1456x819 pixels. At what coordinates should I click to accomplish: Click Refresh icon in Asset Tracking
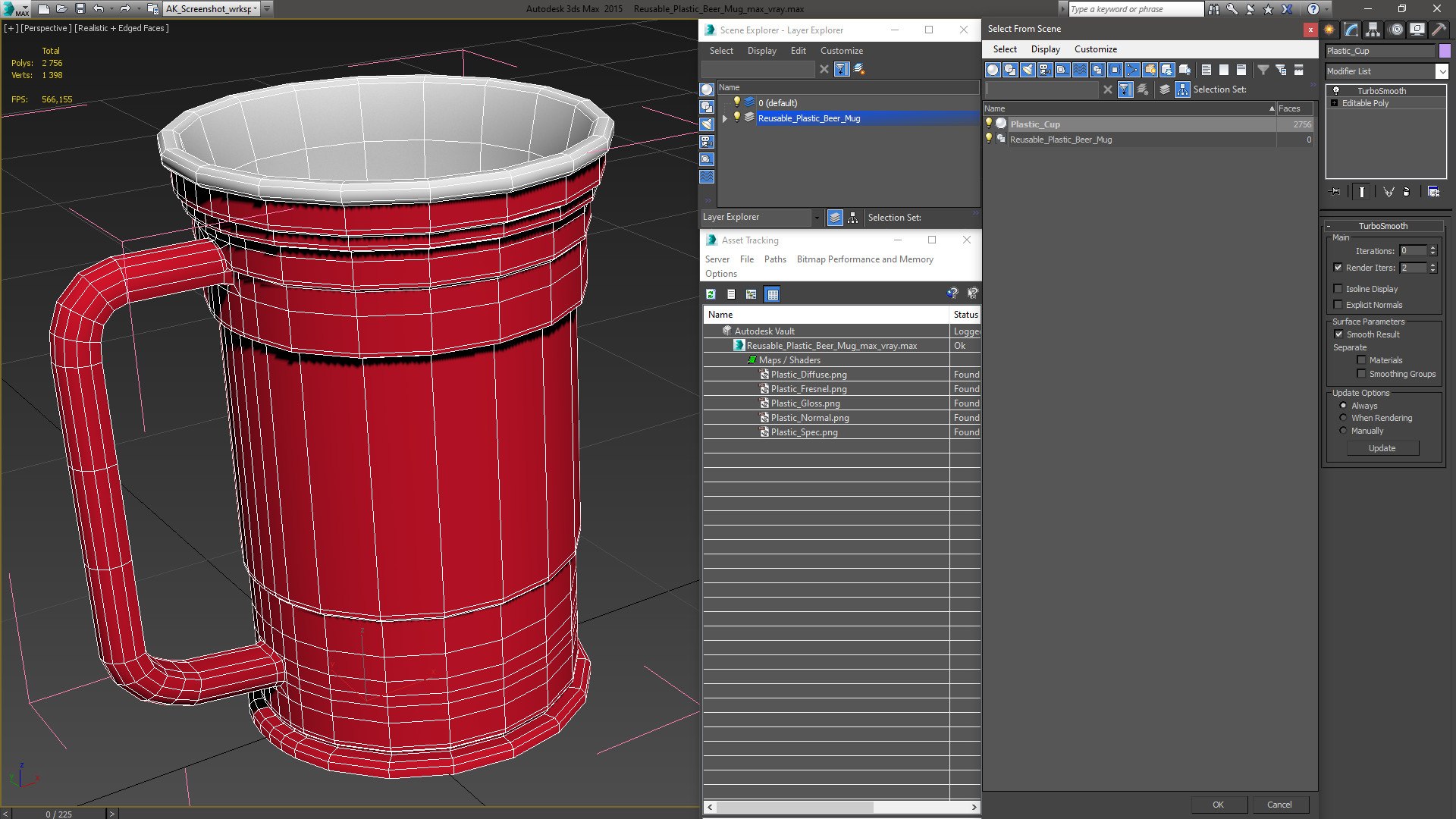pyautogui.click(x=711, y=294)
